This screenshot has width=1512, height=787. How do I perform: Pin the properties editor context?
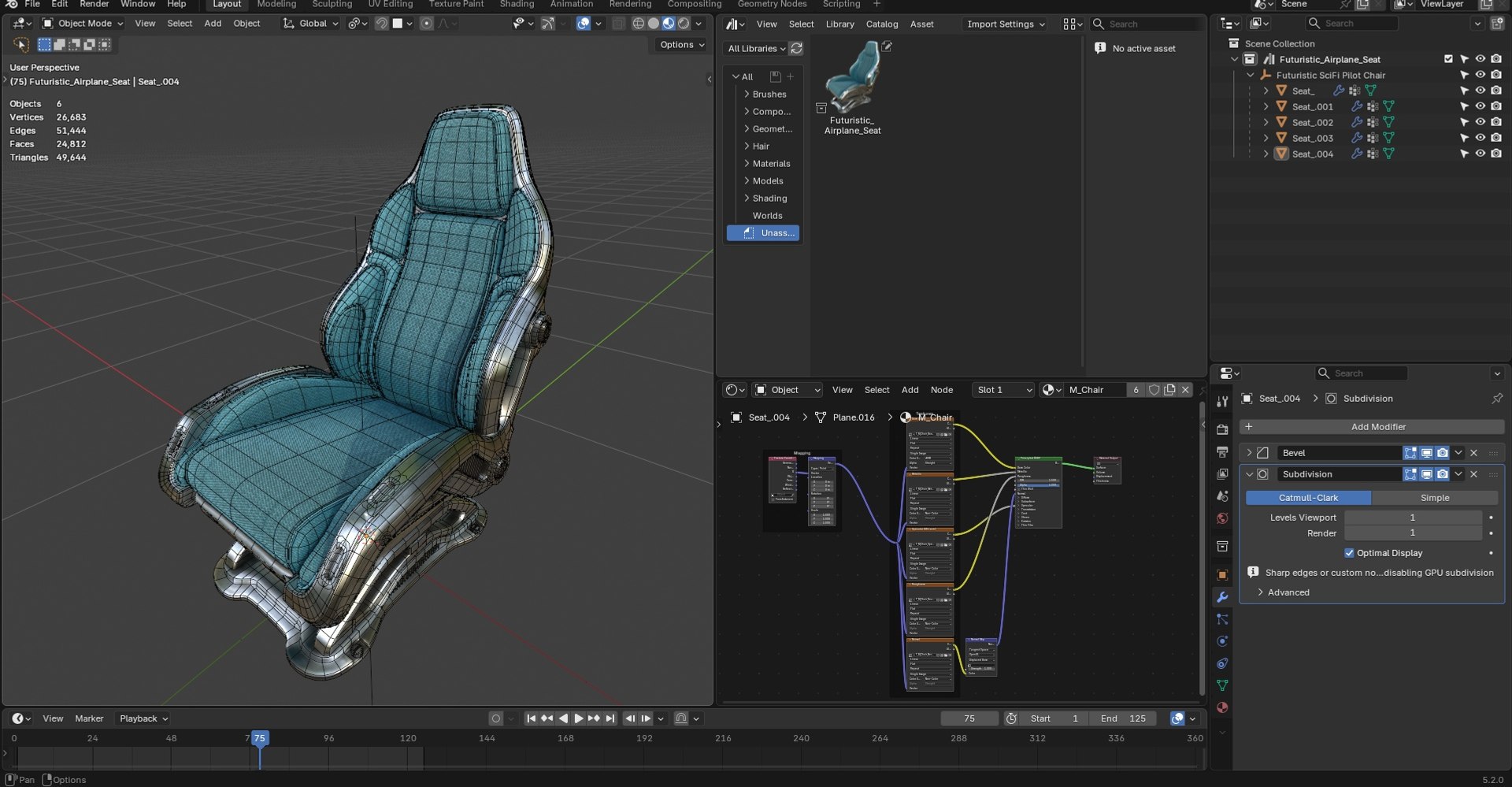[x=1496, y=398]
